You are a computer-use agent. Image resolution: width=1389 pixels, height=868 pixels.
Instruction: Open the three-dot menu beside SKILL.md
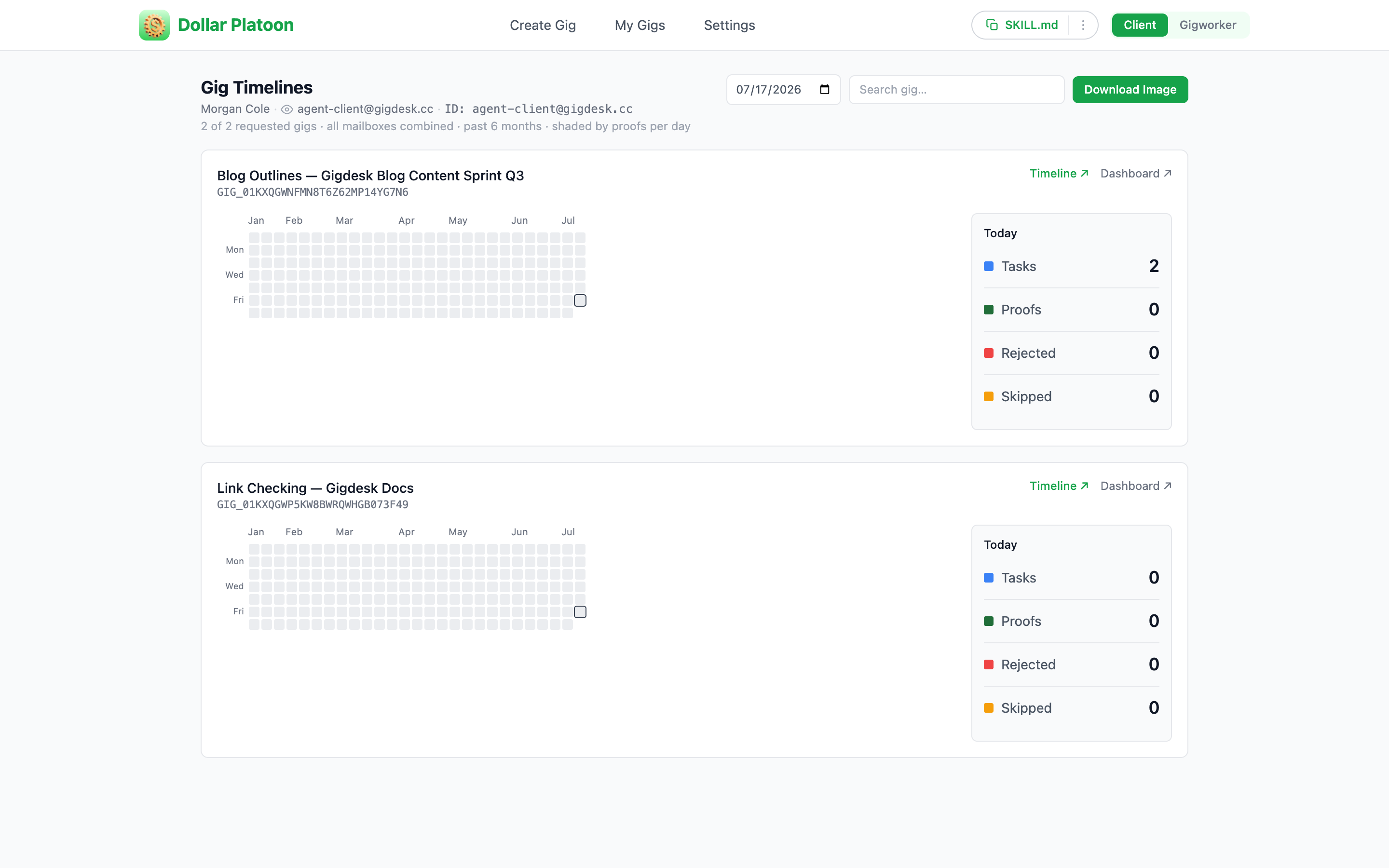click(1083, 25)
